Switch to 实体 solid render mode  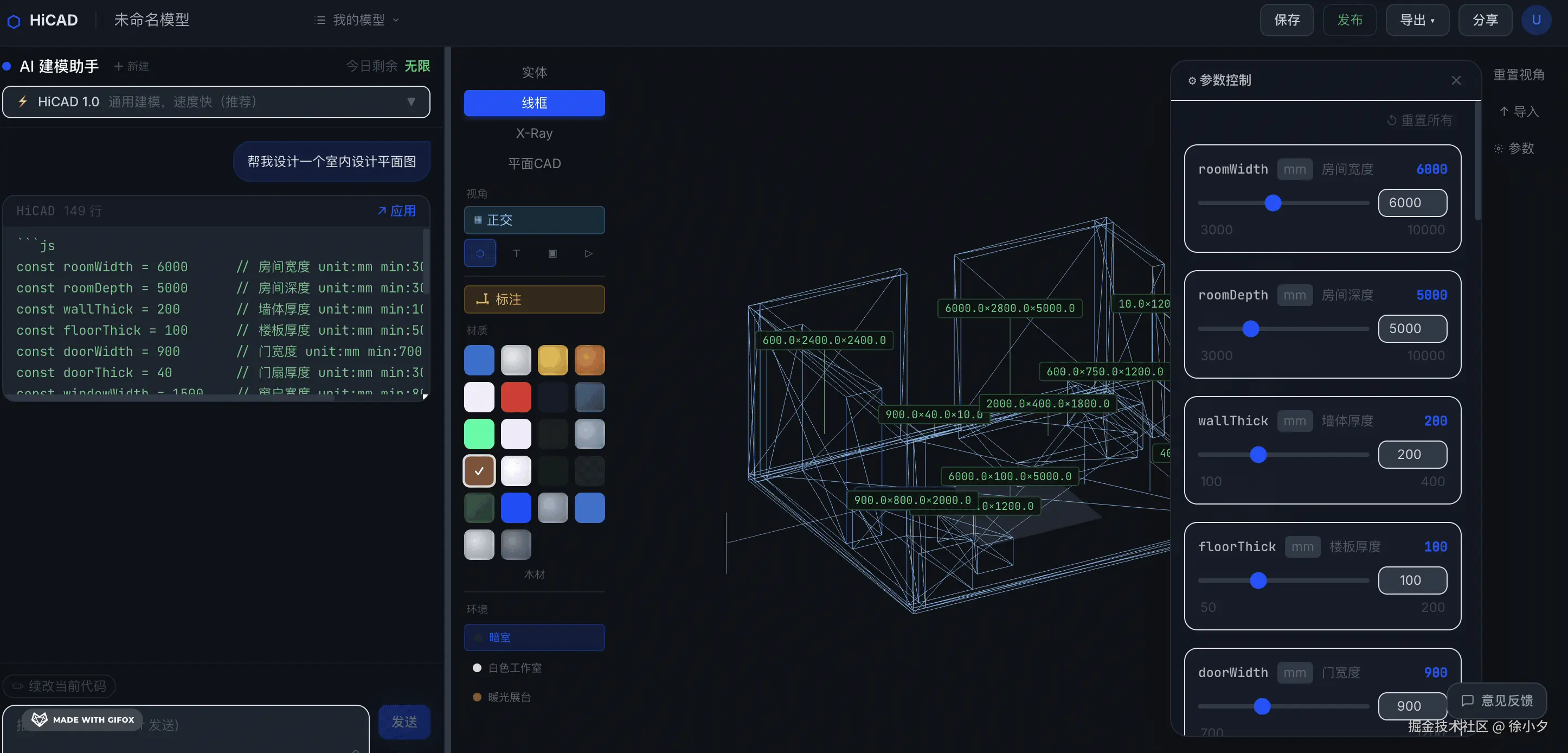[x=535, y=73]
